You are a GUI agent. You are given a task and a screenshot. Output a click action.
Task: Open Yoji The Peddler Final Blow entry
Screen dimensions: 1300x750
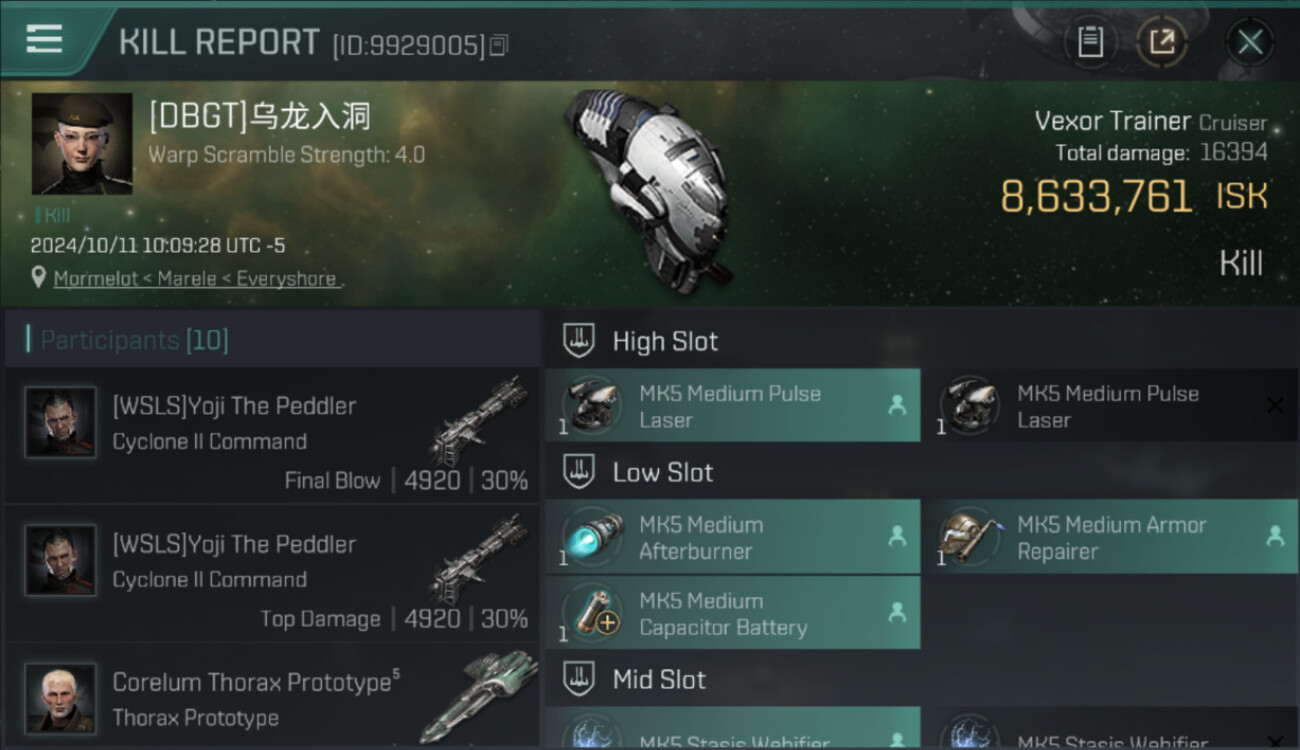click(x=272, y=436)
